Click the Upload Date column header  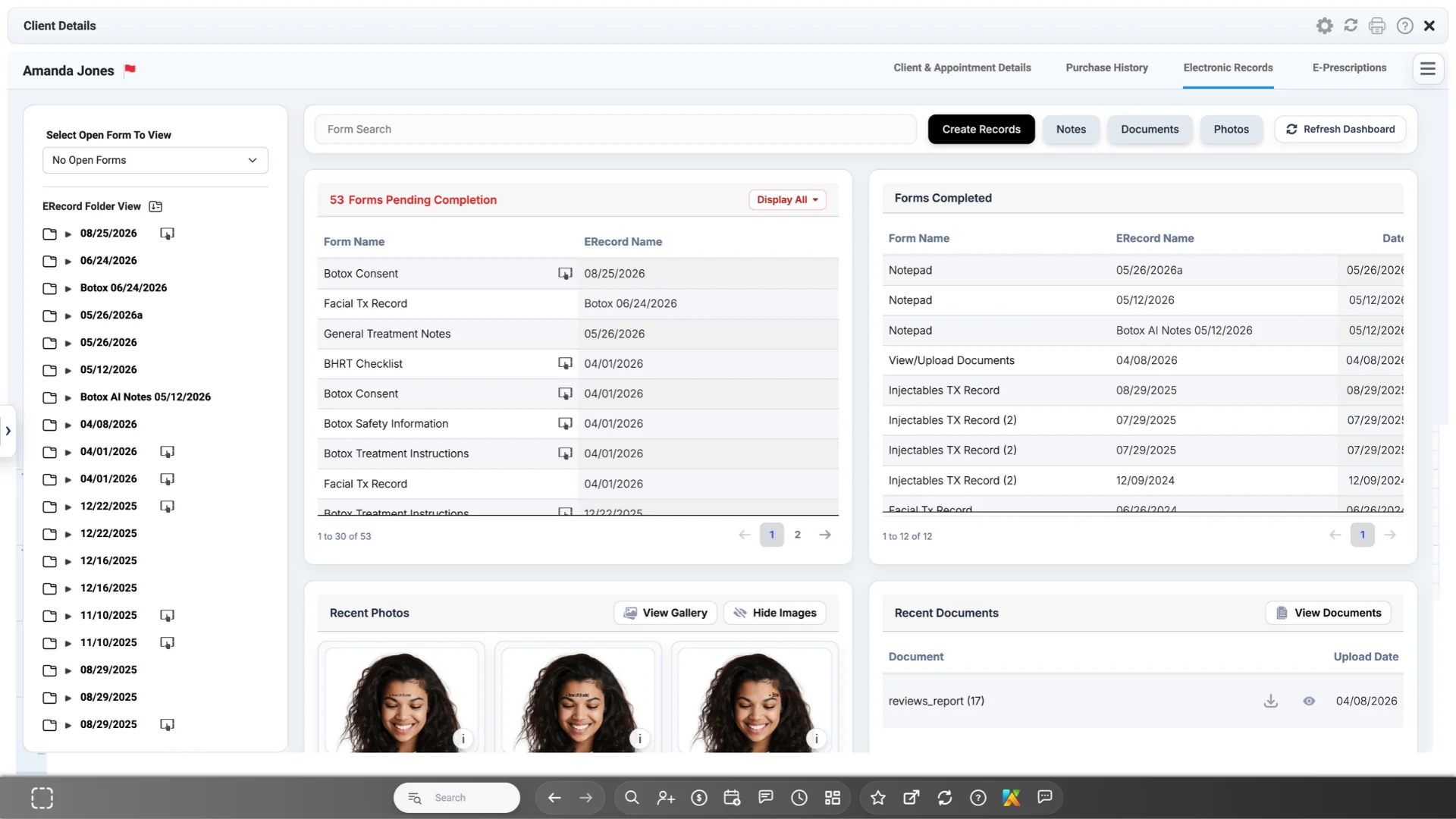tap(1366, 657)
